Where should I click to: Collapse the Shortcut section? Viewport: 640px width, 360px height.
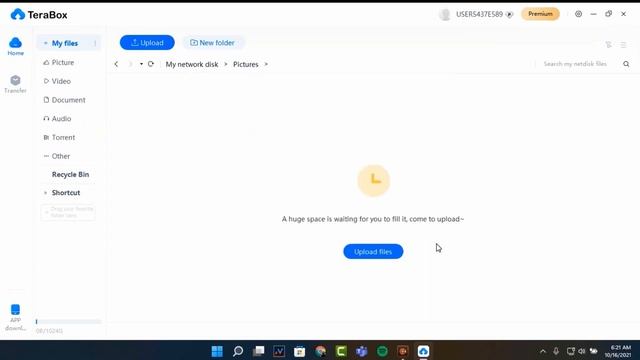pos(45,193)
